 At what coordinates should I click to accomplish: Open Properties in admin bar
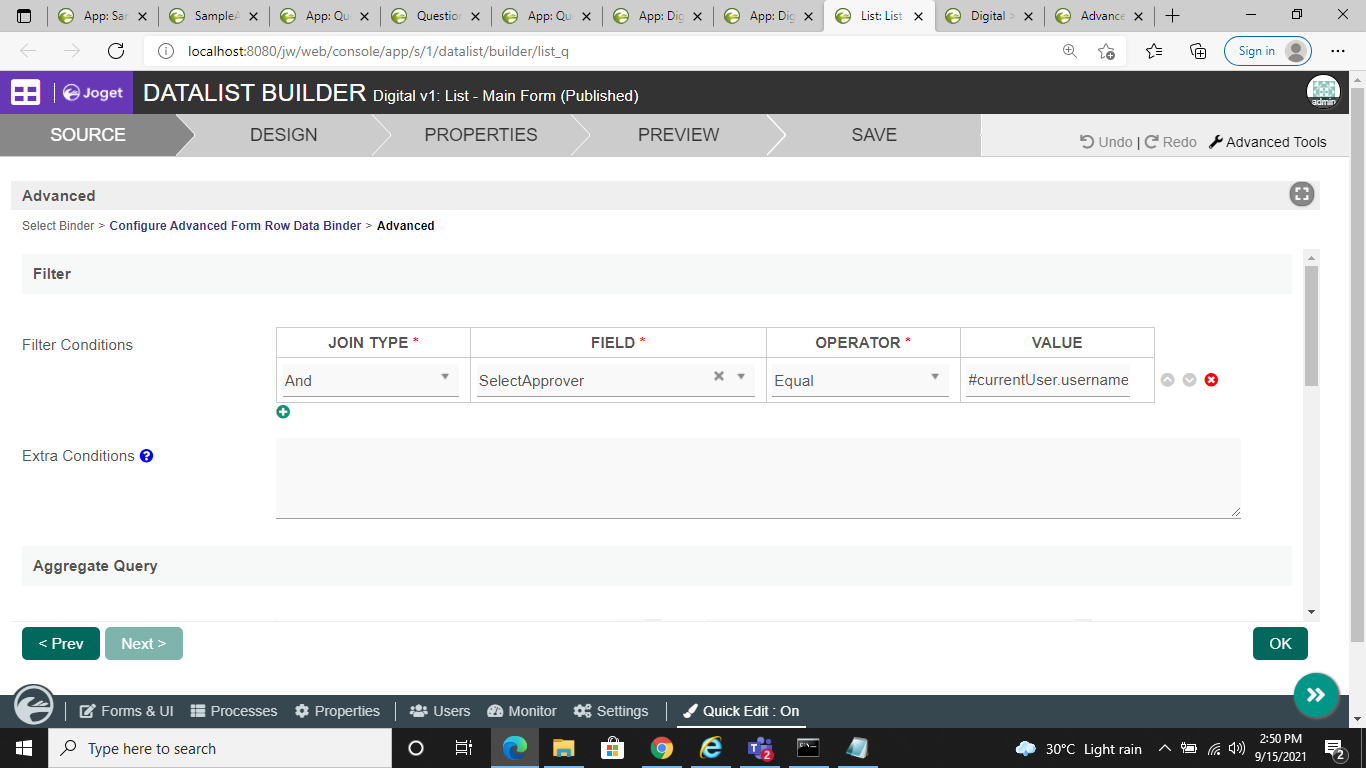click(337, 711)
